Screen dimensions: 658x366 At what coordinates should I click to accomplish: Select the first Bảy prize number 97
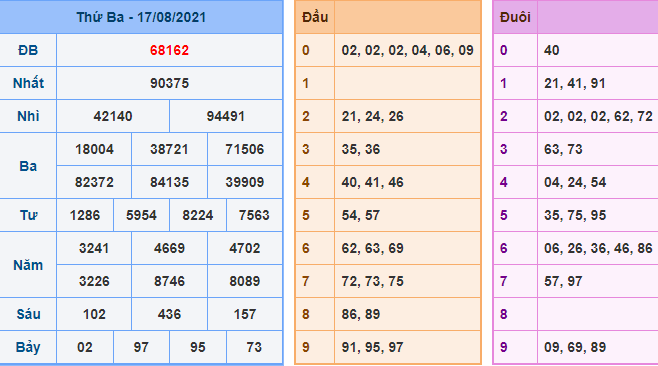click(x=141, y=348)
